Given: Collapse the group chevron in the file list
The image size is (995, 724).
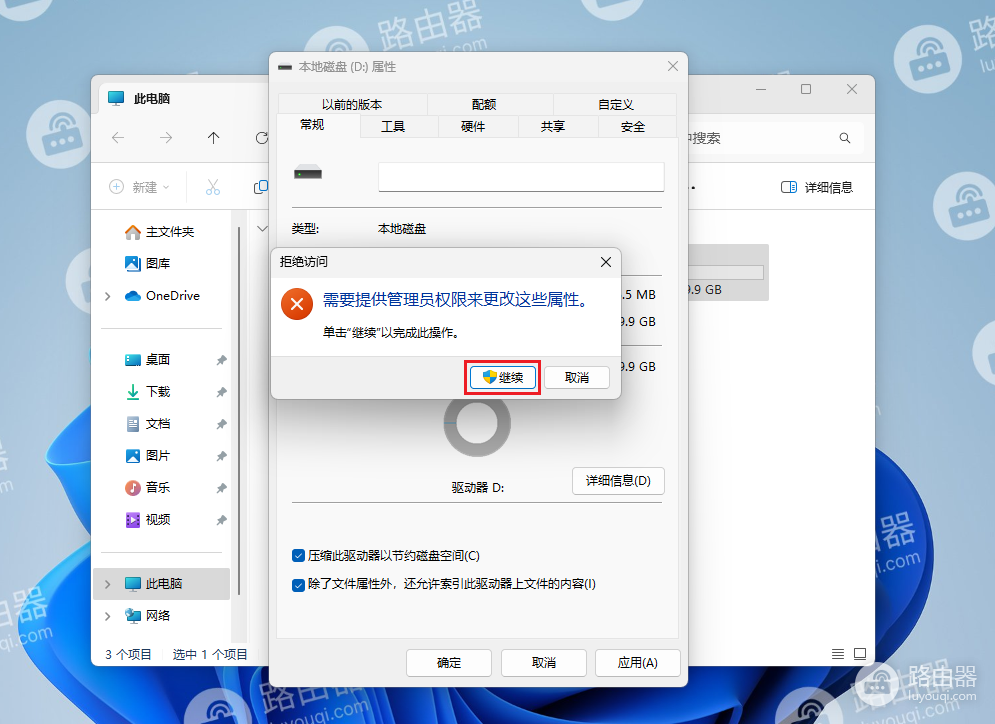Looking at the screenshot, I should [262, 228].
